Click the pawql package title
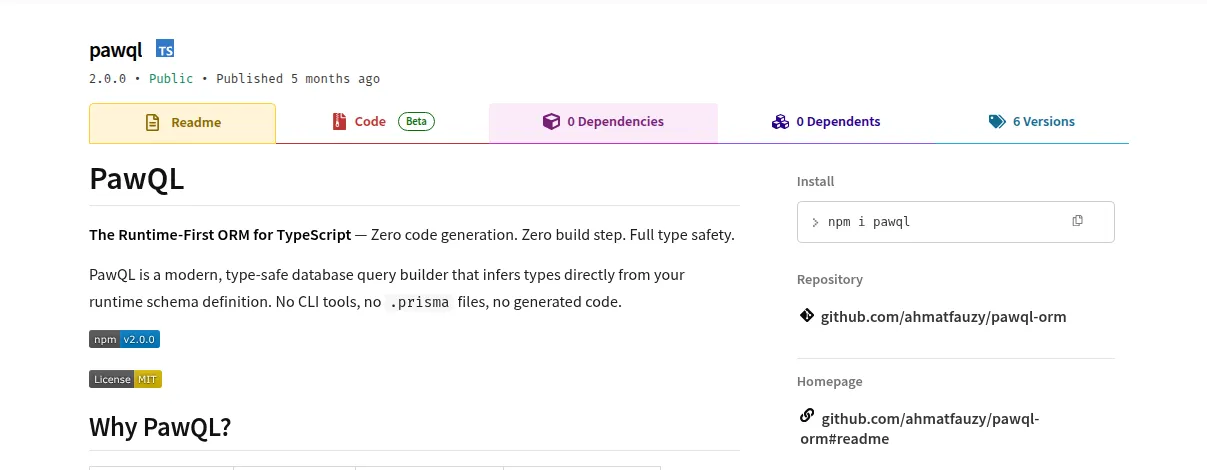The height and width of the screenshot is (470, 1207). (116, 50)
